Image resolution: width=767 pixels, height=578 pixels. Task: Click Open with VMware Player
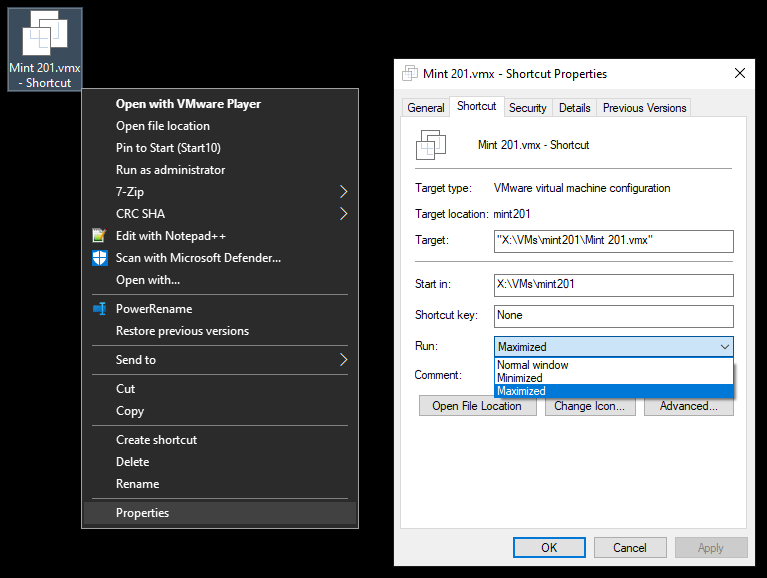coord(220,104)
